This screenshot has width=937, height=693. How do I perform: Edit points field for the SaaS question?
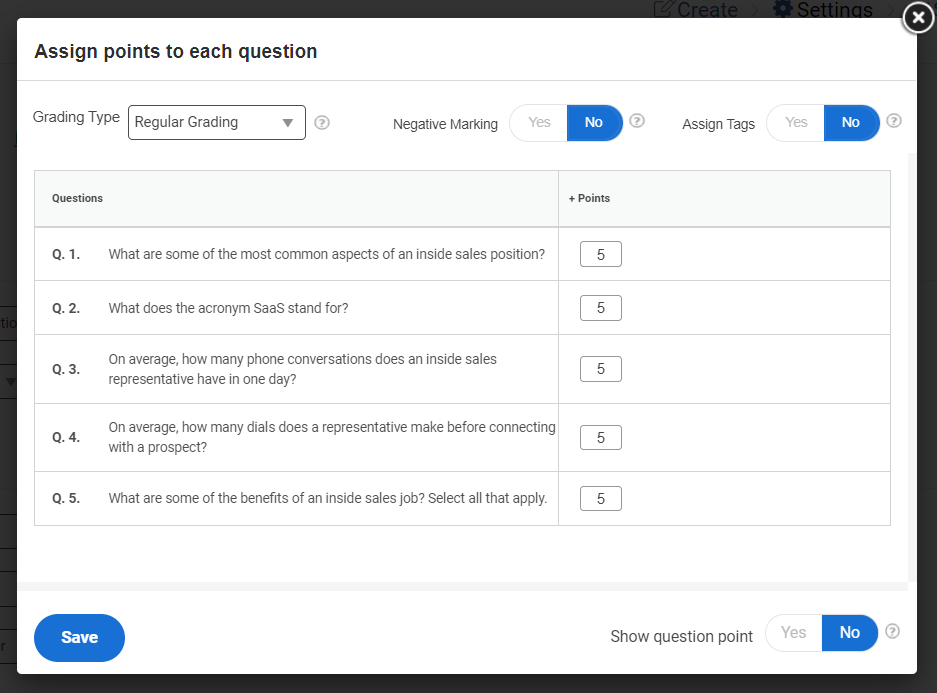[600, 308]
